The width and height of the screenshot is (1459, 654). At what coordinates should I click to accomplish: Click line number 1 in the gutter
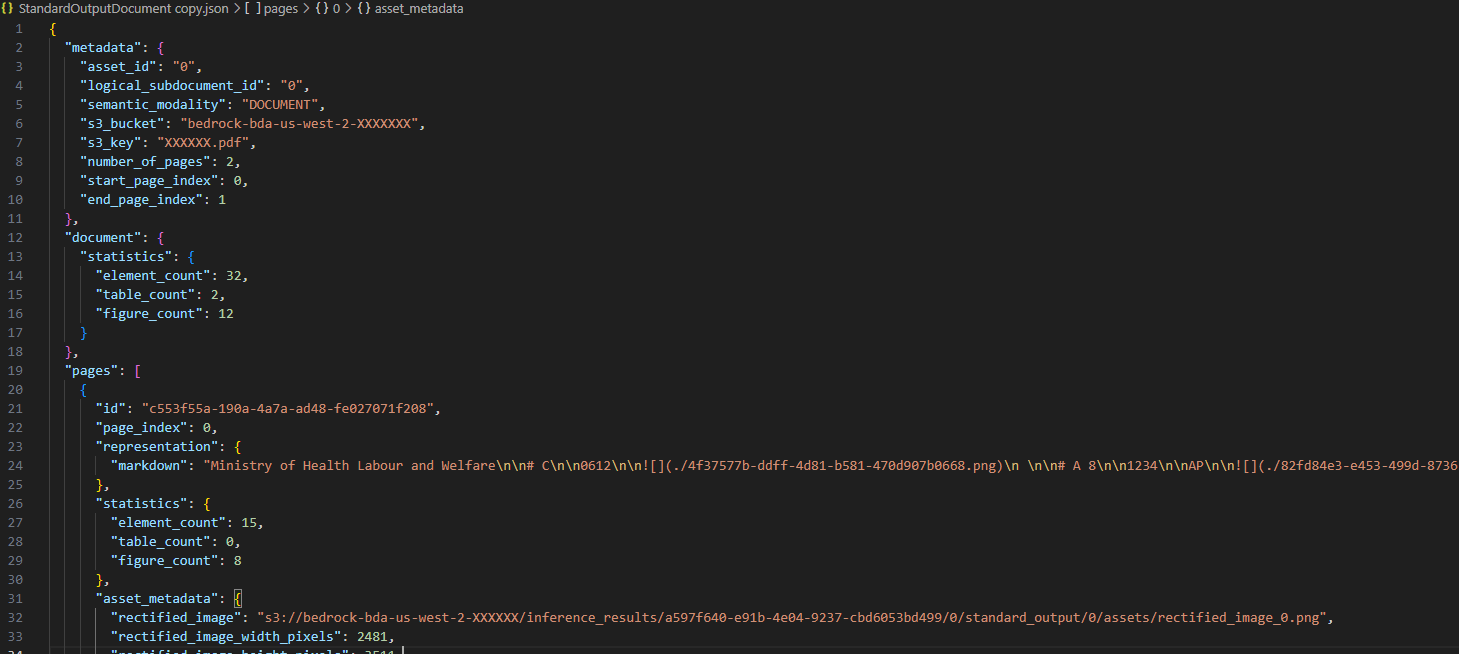[19, 28]
